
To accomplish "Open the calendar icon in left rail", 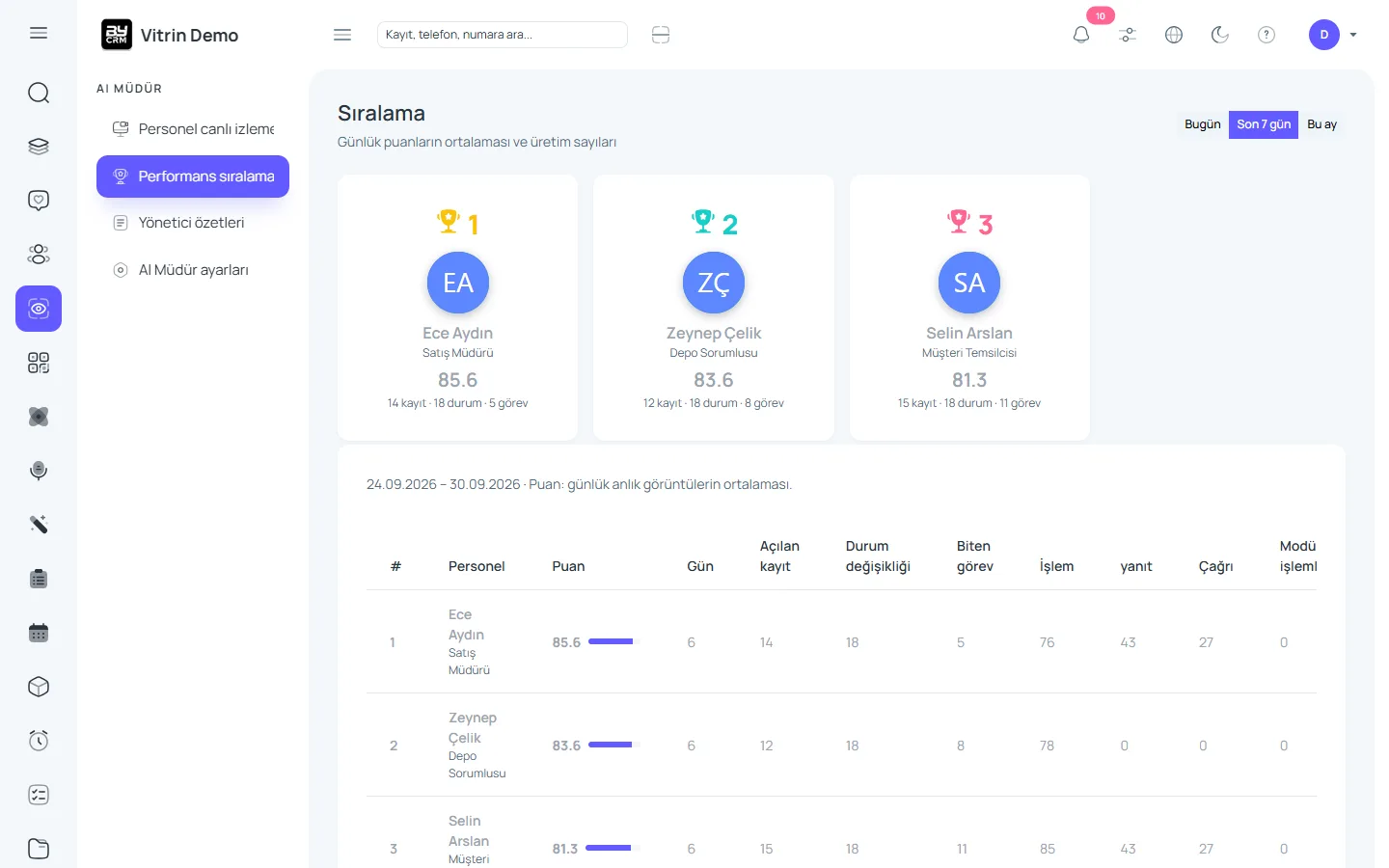I will pos(39,633).
